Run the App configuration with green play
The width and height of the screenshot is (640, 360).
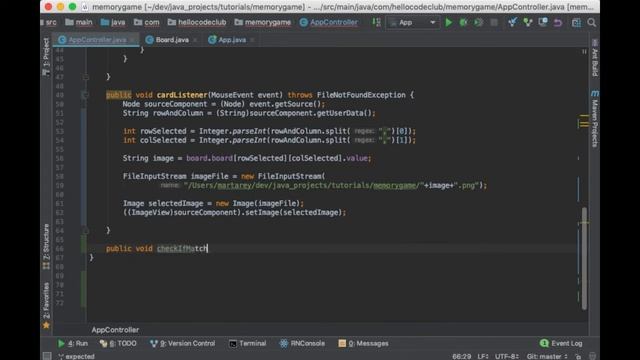coord(449,22)
